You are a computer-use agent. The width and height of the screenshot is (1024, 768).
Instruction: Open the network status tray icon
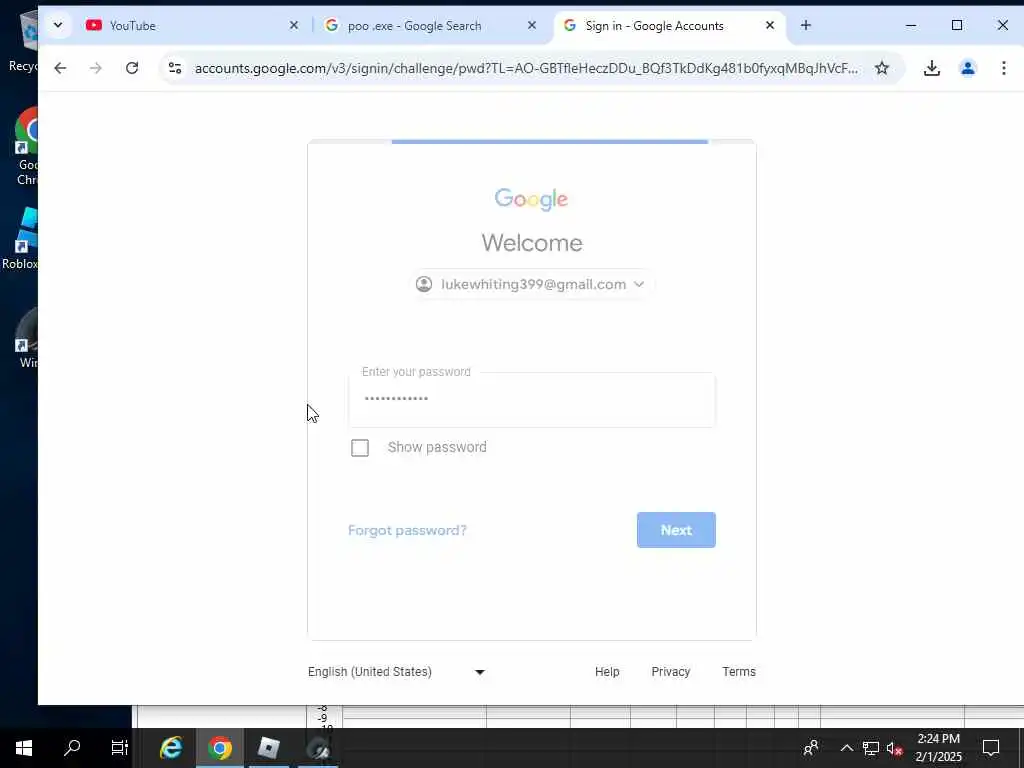pyautogui.click(x=871, y=748)
